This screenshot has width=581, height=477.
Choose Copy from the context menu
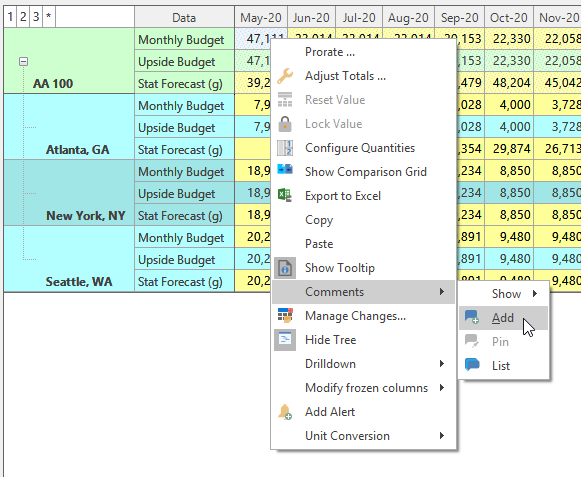click(363, 220)
